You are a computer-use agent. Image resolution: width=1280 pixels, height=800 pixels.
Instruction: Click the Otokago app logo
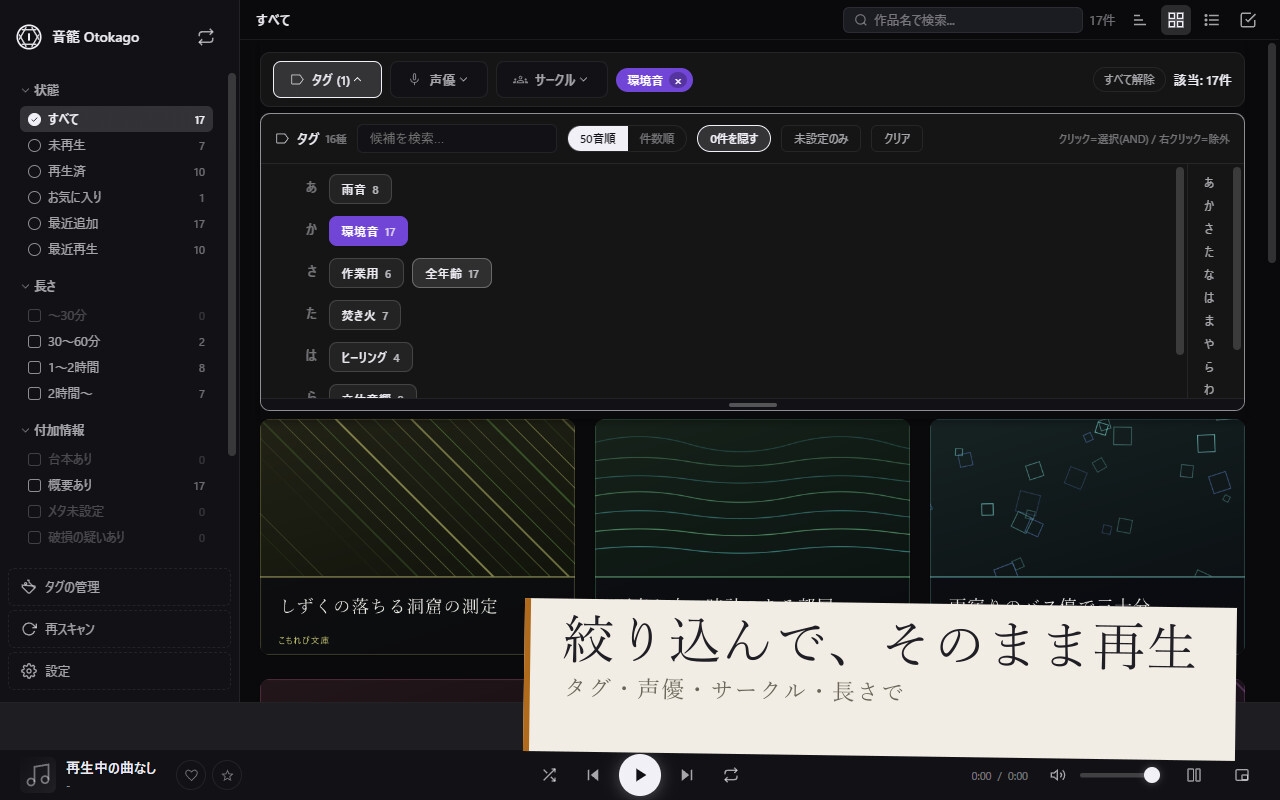29,37
